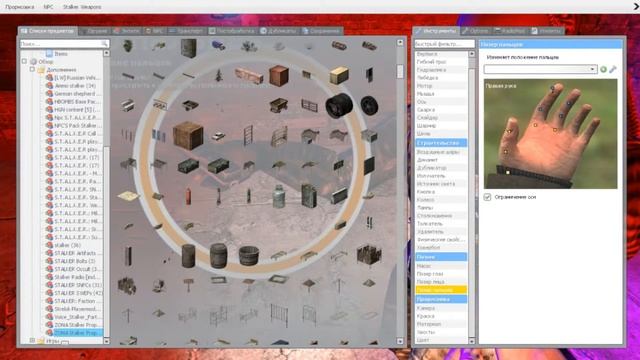Switch to the Энтити tab

tap(127, 31)
